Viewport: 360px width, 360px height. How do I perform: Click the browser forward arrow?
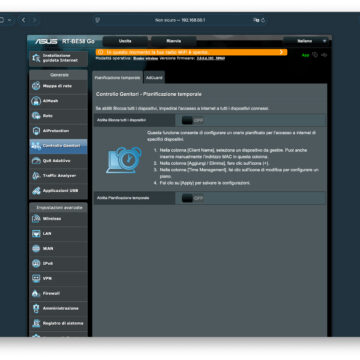(34, 20)
